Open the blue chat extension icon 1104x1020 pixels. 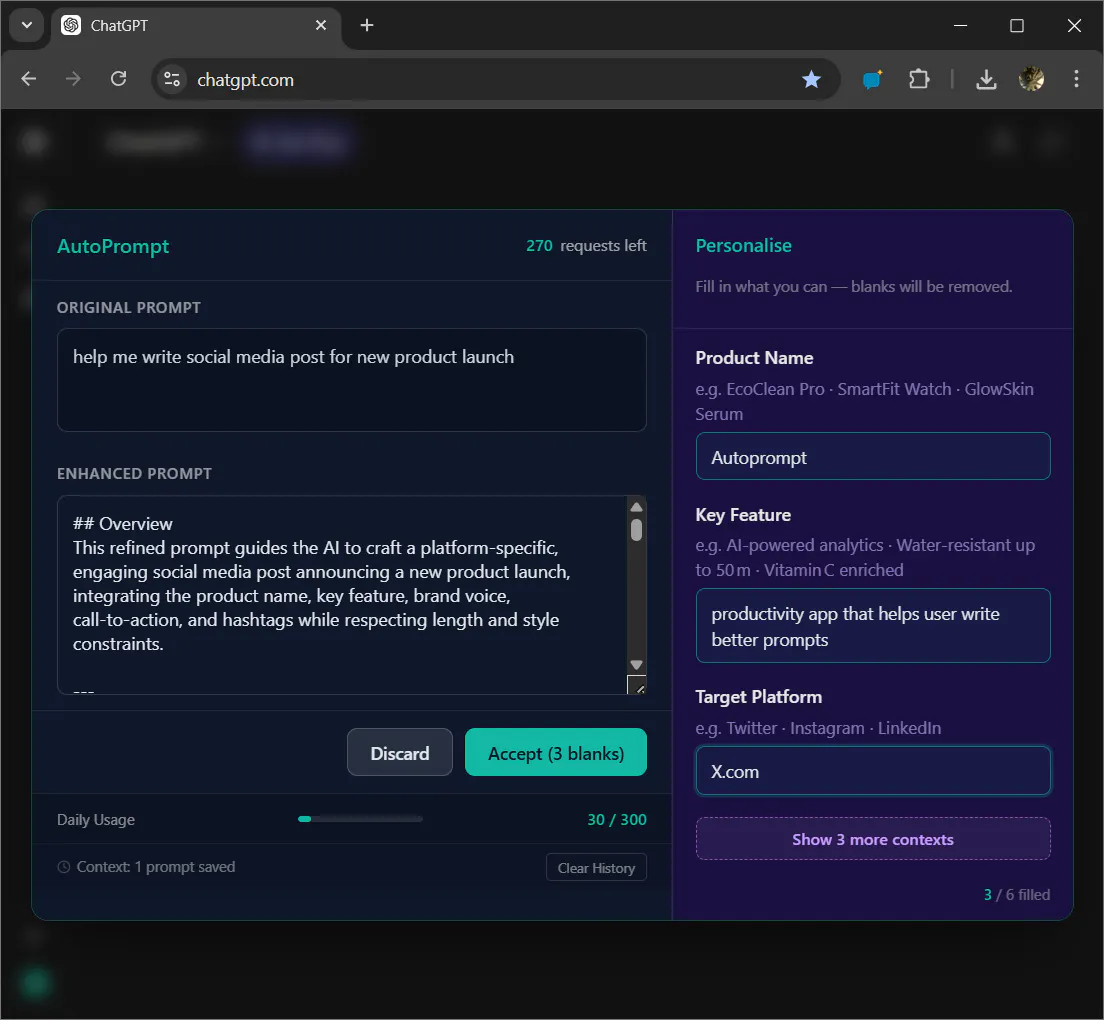[x=873, y=80]
